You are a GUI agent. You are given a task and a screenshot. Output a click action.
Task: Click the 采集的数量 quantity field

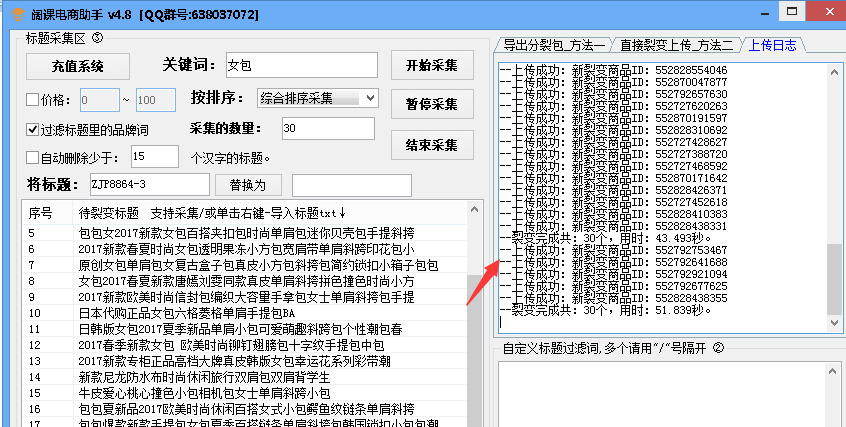click(327, 129)
